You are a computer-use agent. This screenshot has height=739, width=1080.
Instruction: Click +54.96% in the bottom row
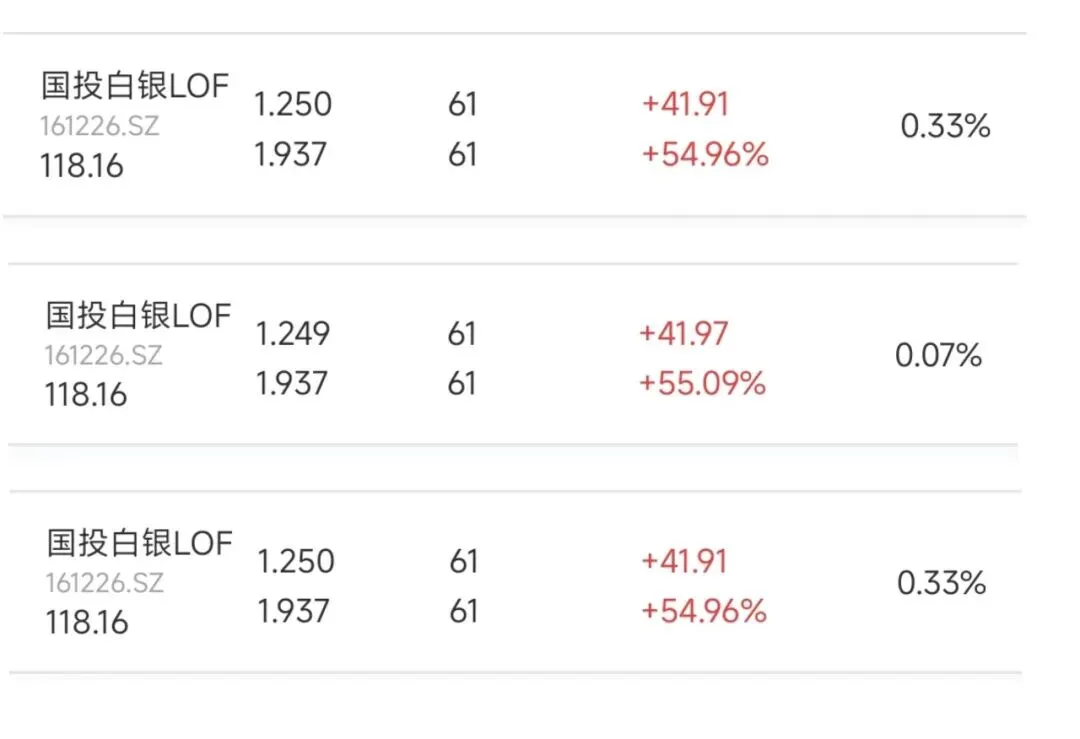704,612
